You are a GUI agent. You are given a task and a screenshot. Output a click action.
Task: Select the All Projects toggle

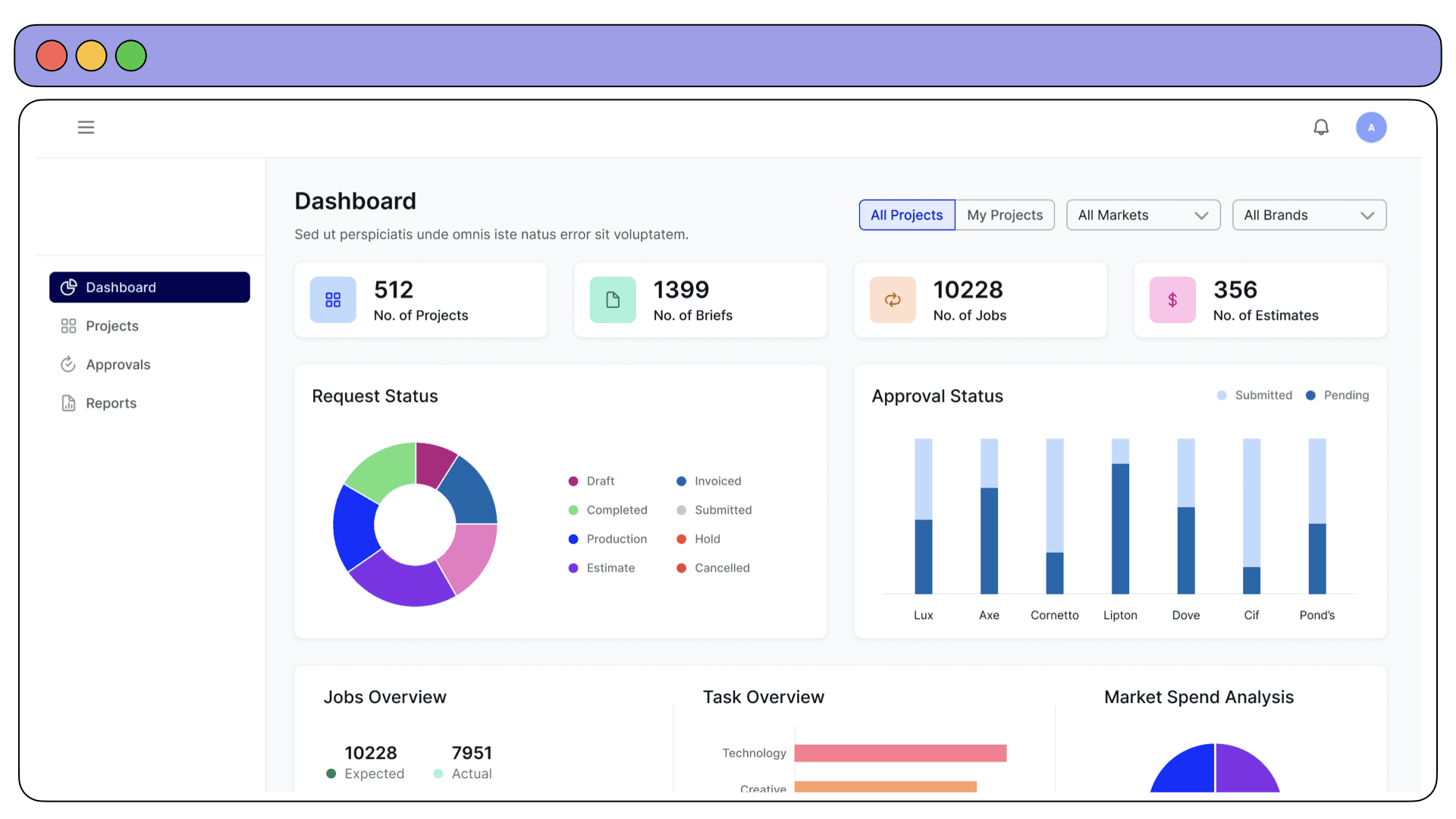coord(907,215)
